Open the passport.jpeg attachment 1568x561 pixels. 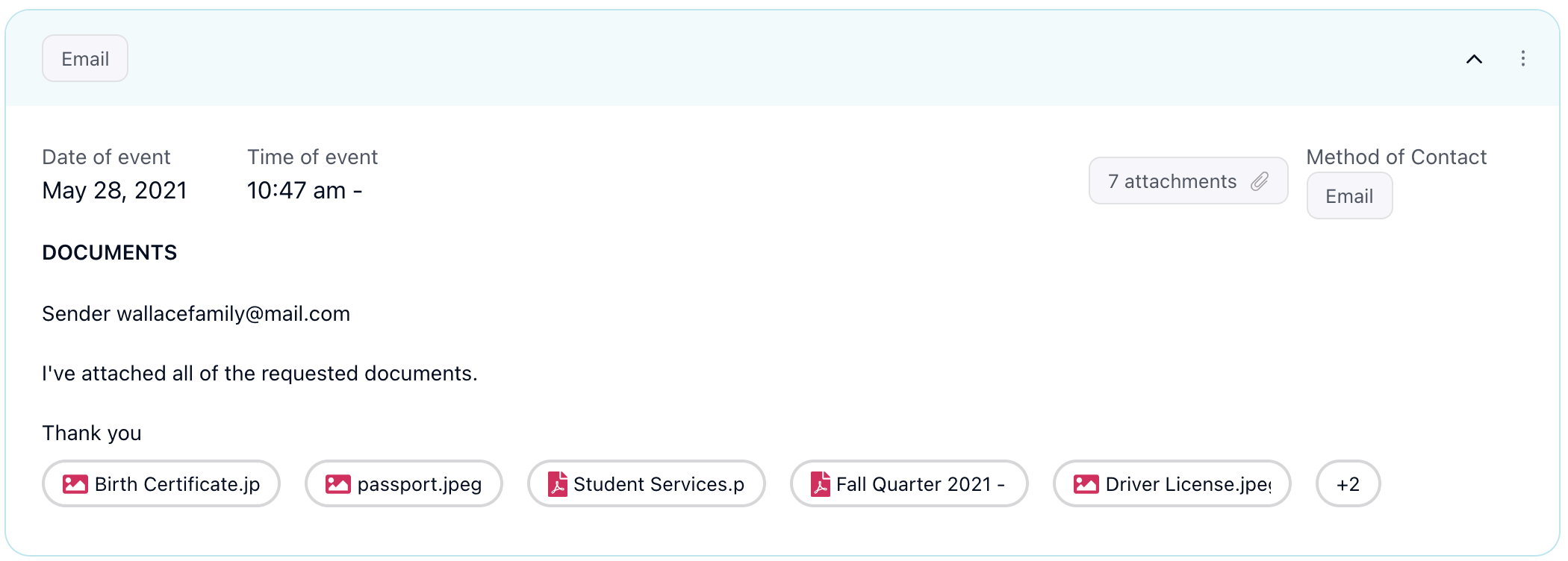click(420, 484)
